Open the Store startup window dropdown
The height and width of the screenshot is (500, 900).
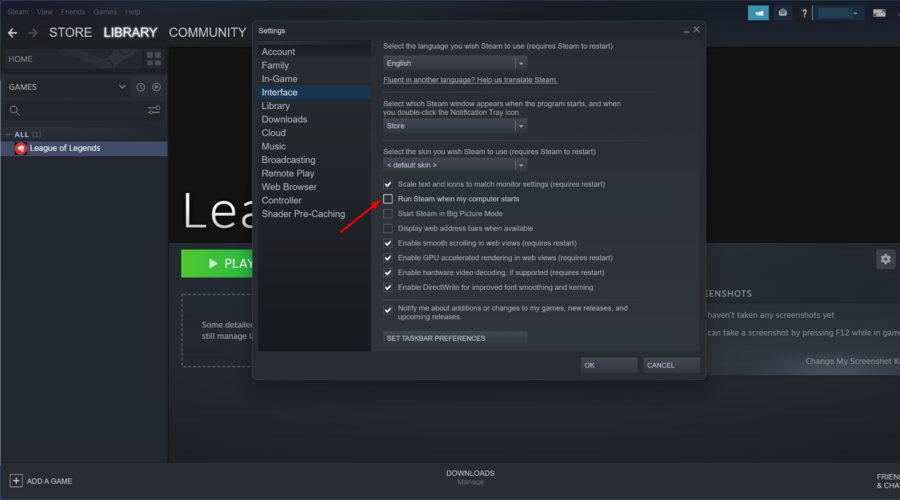pos(455,126)
